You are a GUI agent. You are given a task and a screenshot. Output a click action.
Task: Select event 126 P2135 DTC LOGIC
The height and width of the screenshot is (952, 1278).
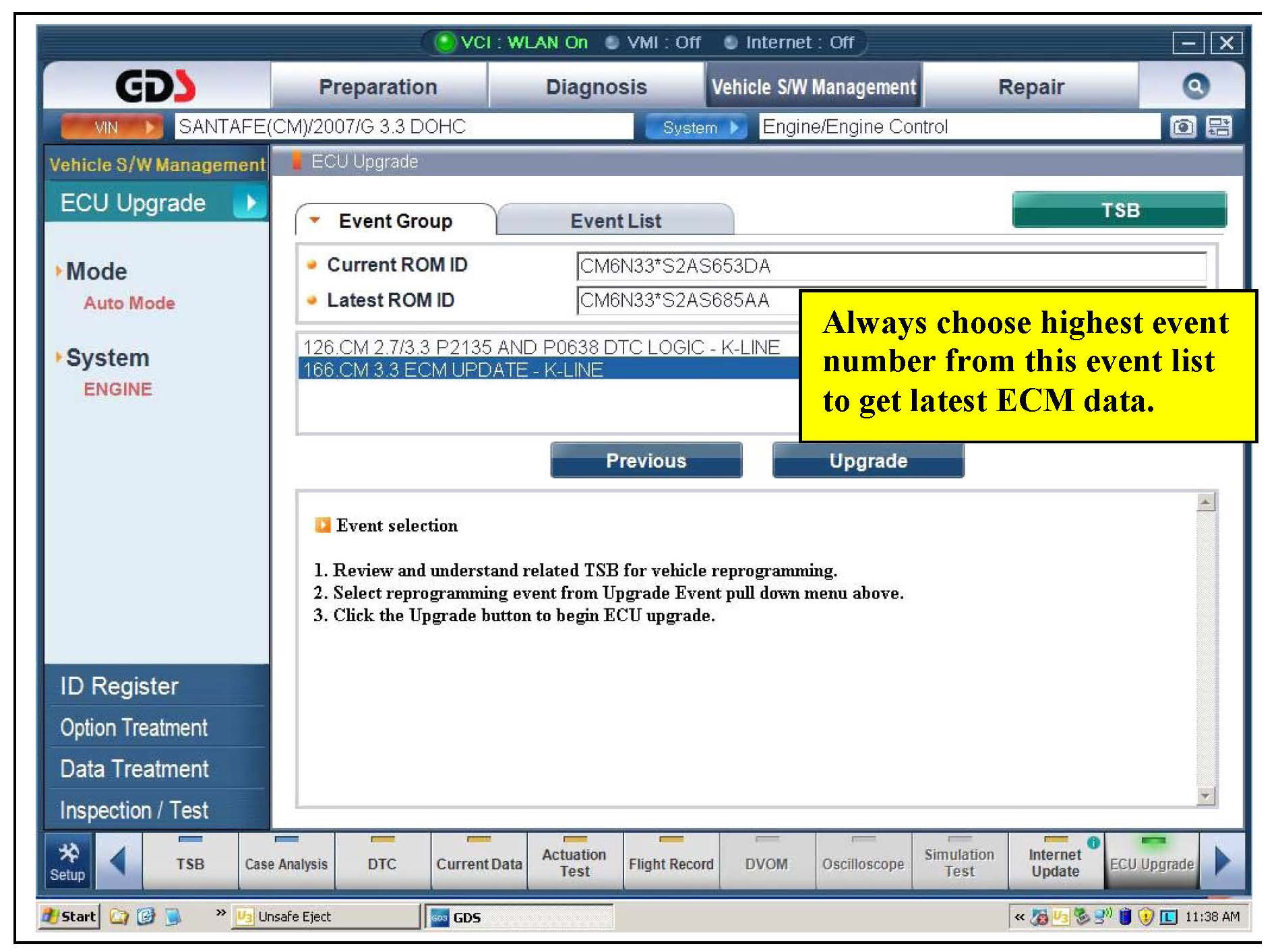tap(541, 347)
